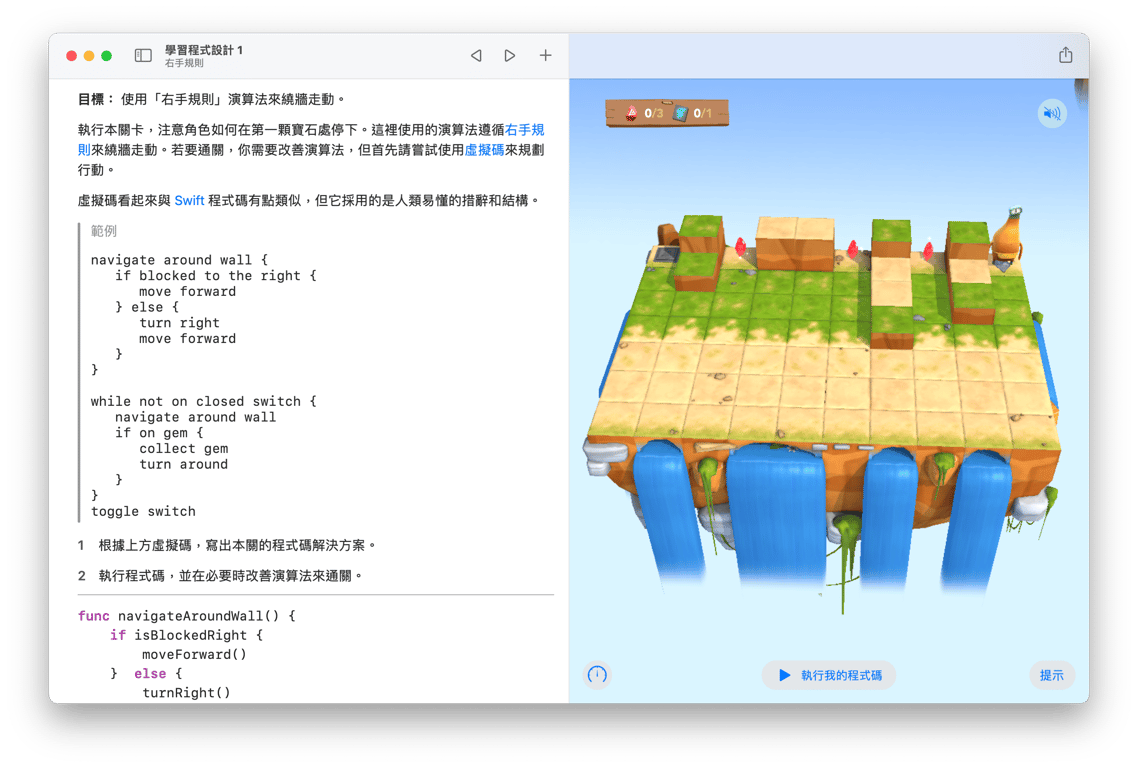1138x768 pixels.
Task: Click pseudocode 'navigate around wall {' header
Action: pyautogui.click(x=179, y=260)
